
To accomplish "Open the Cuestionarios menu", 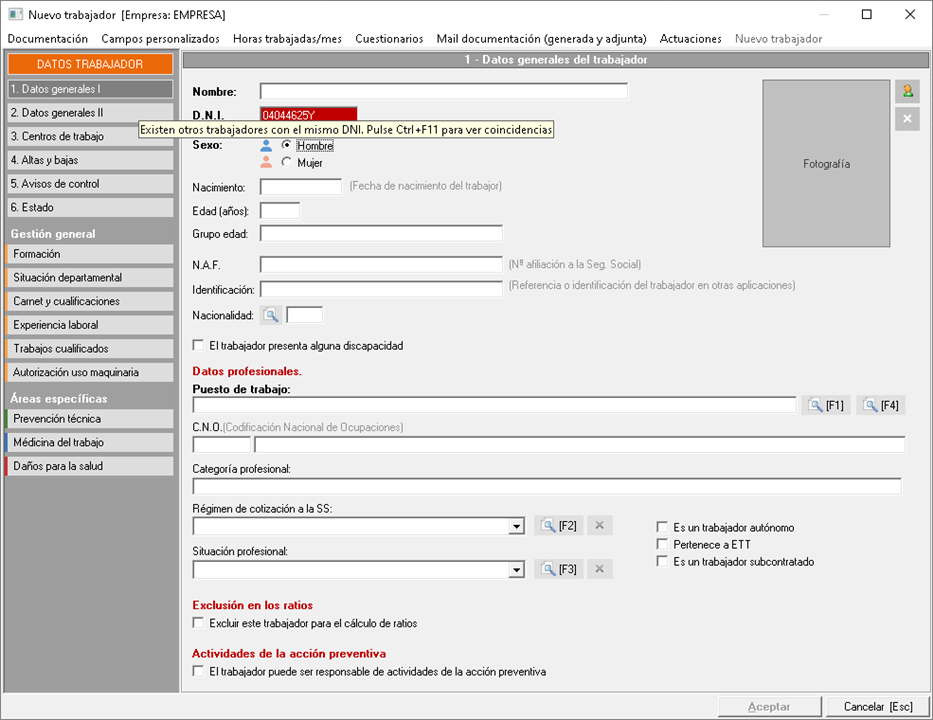I will tap(389, 39).
